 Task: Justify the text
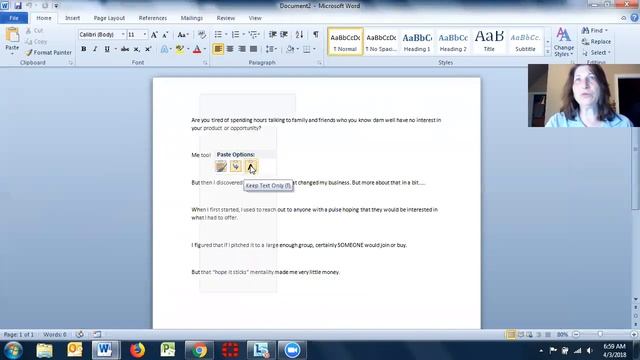[x=253, y=49]
